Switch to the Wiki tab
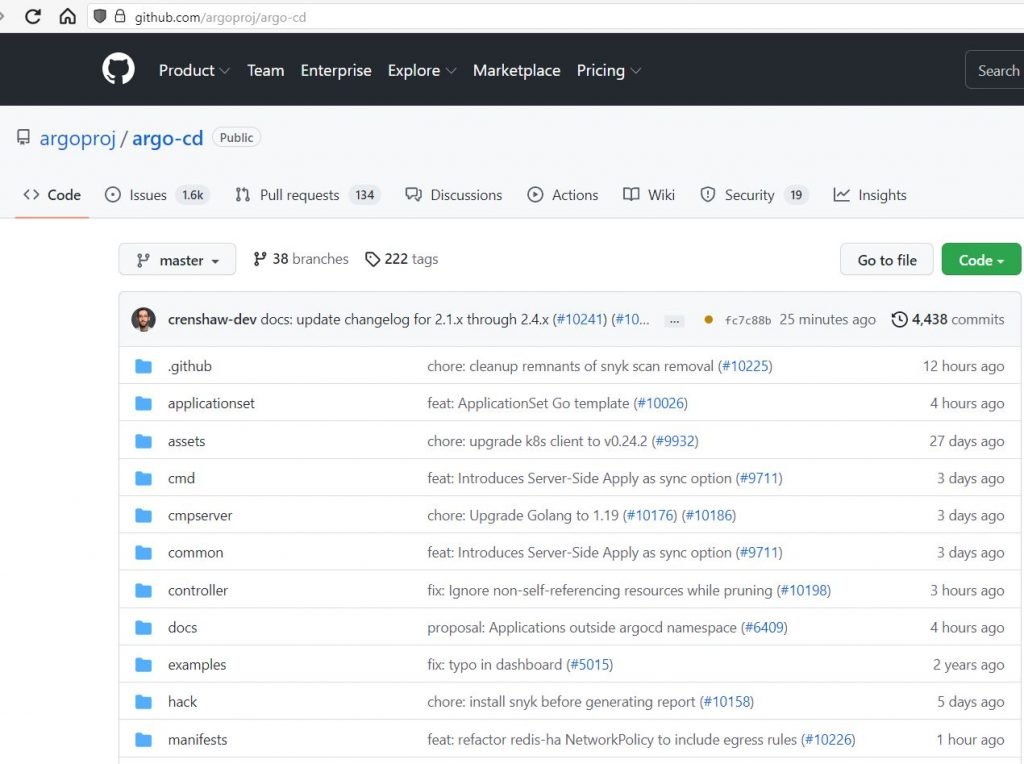This screenshot has height=764, width=1024. coord(648,195)
